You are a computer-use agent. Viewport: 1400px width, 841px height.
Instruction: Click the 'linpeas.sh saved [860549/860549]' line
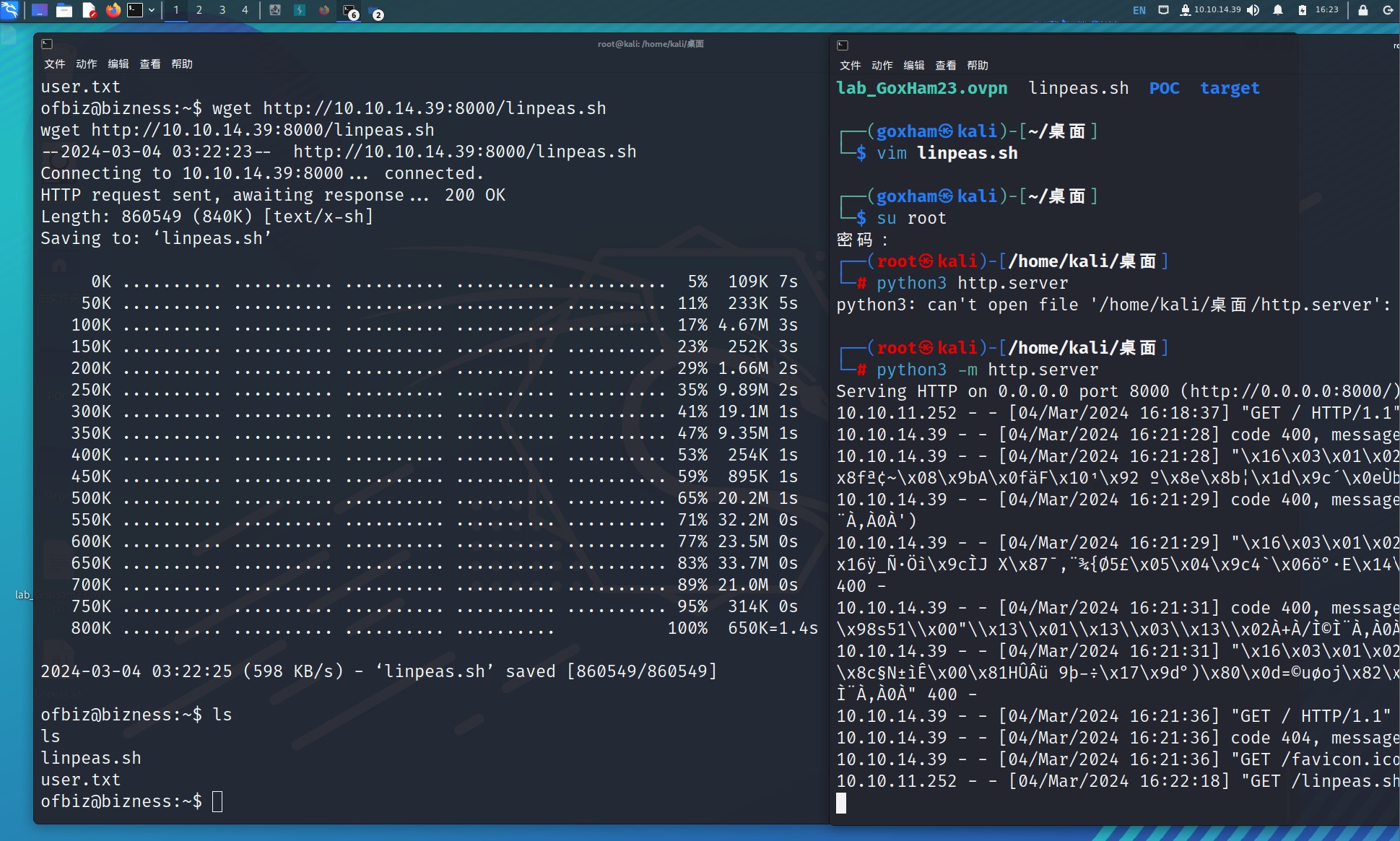(x=379, y=671)
